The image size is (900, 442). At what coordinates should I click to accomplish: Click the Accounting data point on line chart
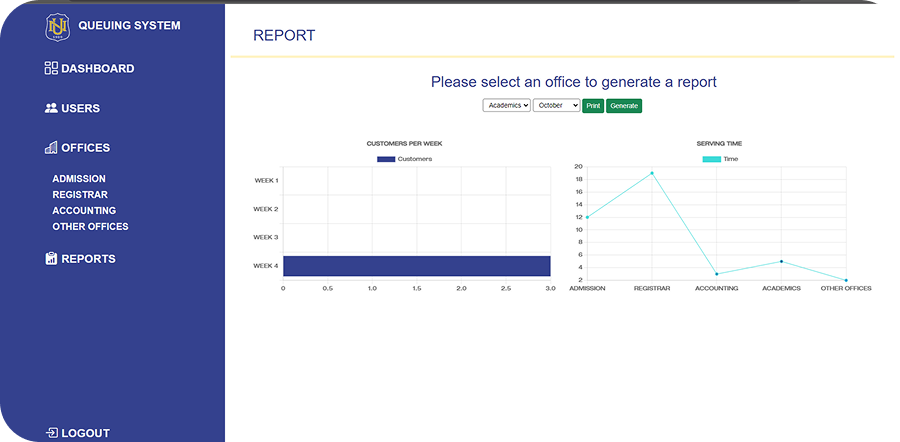click(716, 274)
